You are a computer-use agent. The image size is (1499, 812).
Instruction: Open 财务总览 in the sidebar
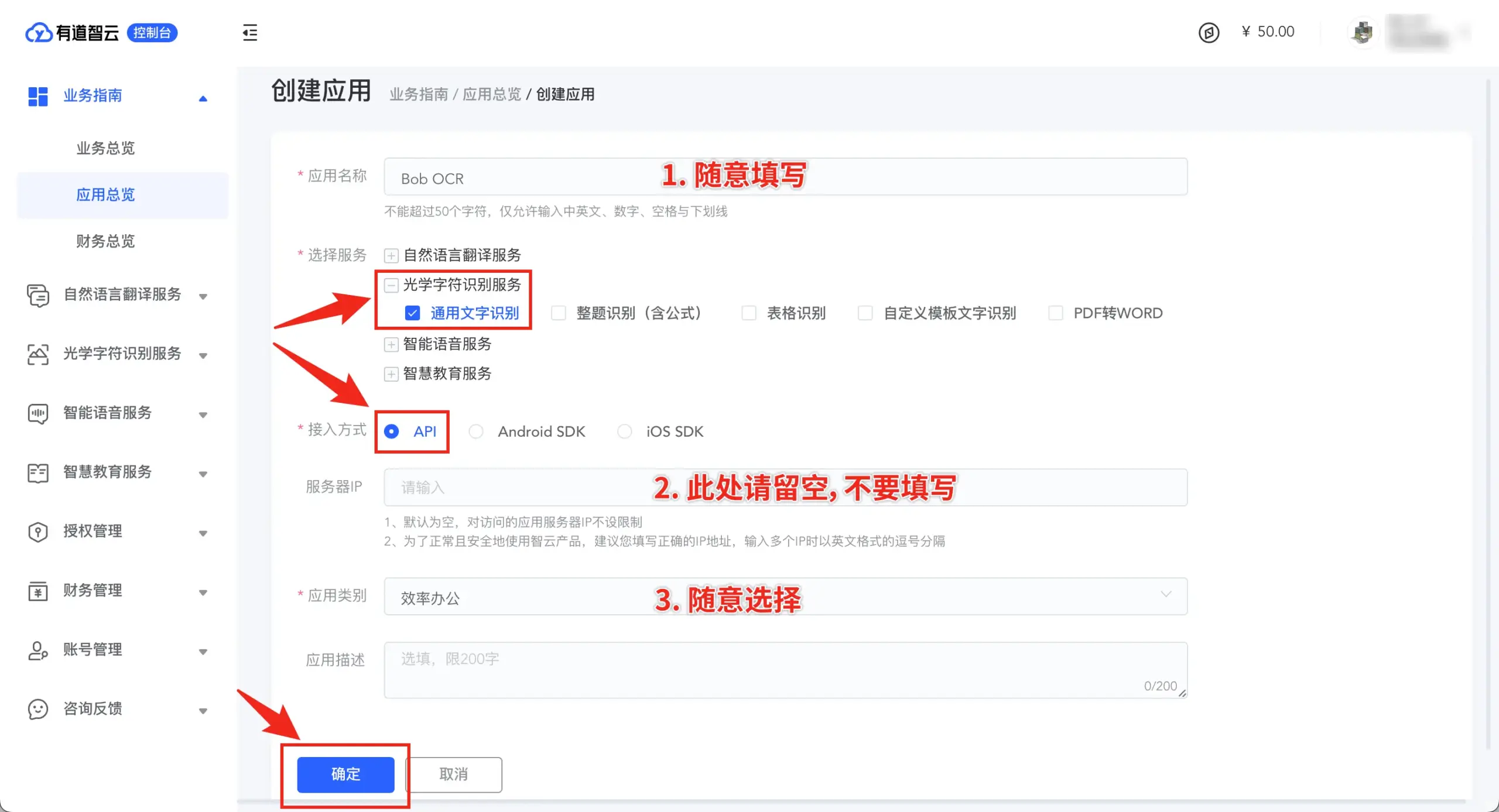coord(105,241)
